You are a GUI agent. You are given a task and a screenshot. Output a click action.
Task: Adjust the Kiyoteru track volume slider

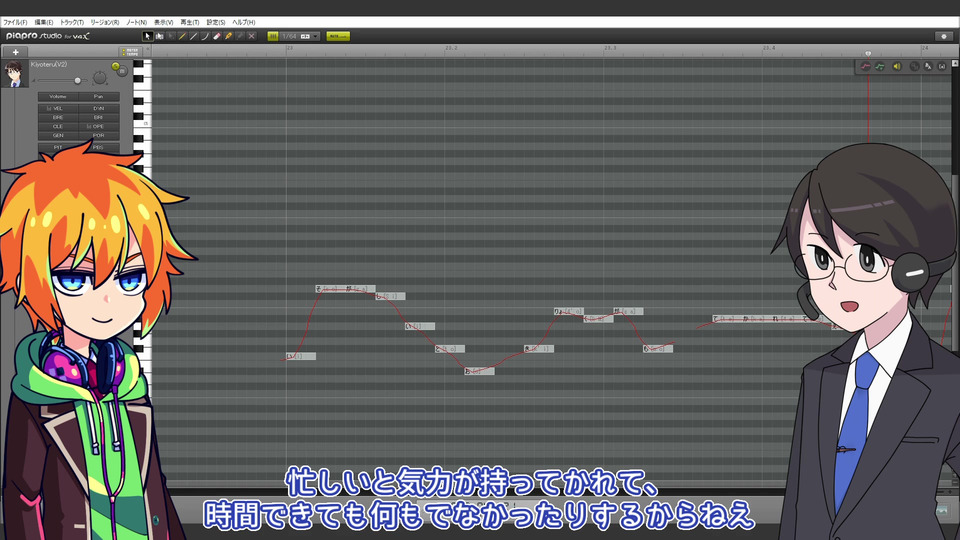point(77,80)
